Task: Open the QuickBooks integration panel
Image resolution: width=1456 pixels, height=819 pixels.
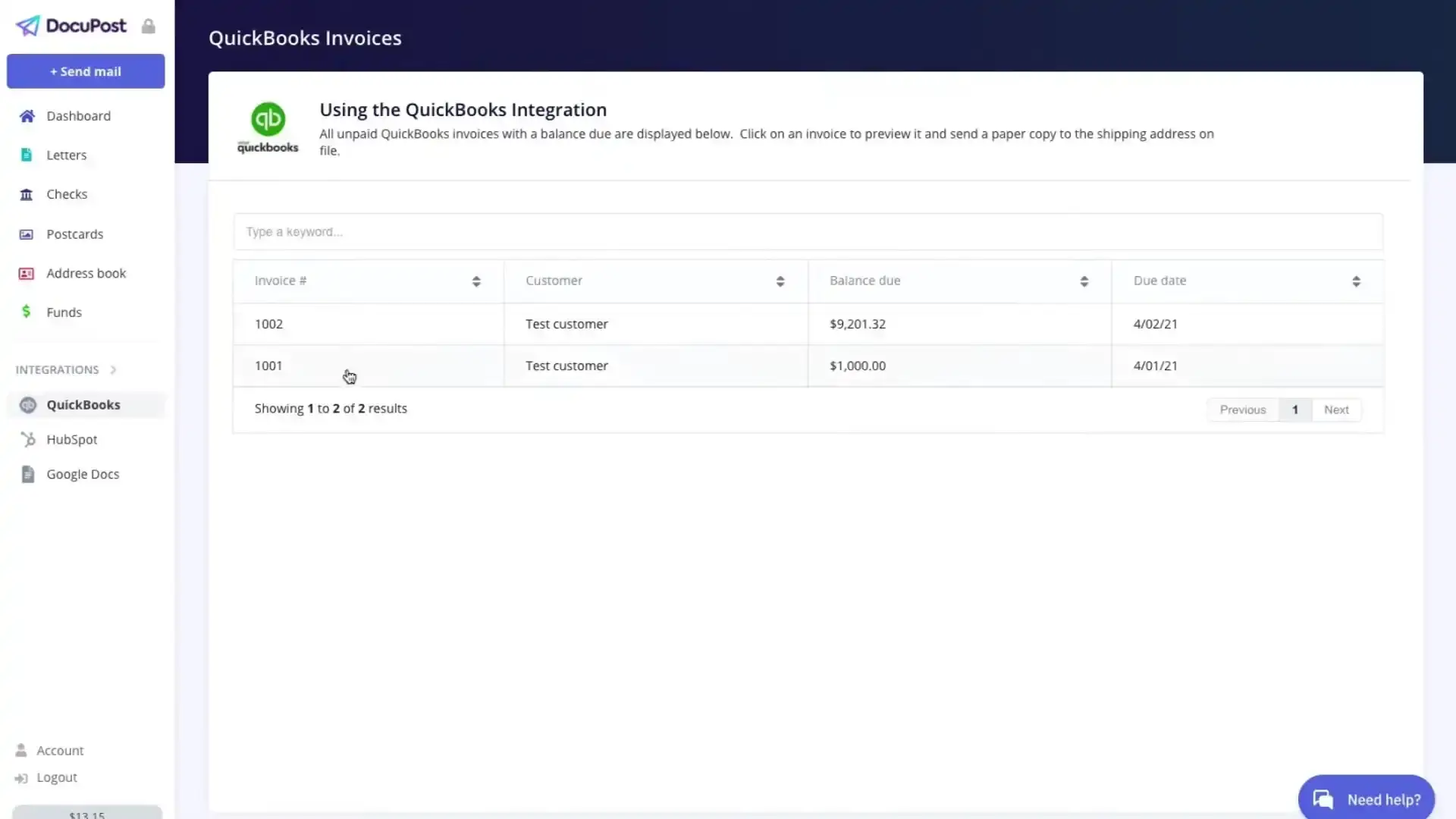Action: (83, 404)
